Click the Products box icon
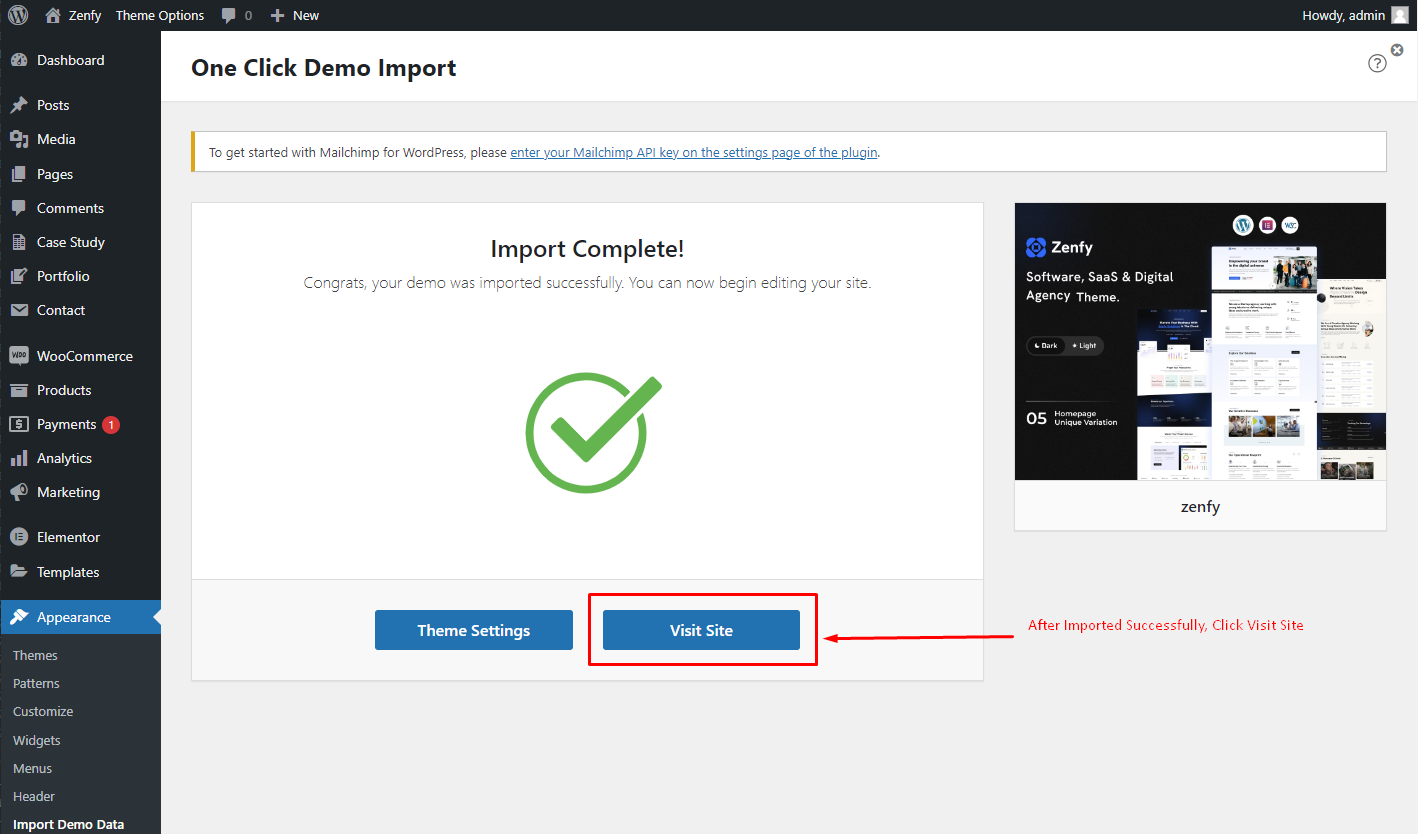The image size is (1418, 834). click(x=19, y=390)
